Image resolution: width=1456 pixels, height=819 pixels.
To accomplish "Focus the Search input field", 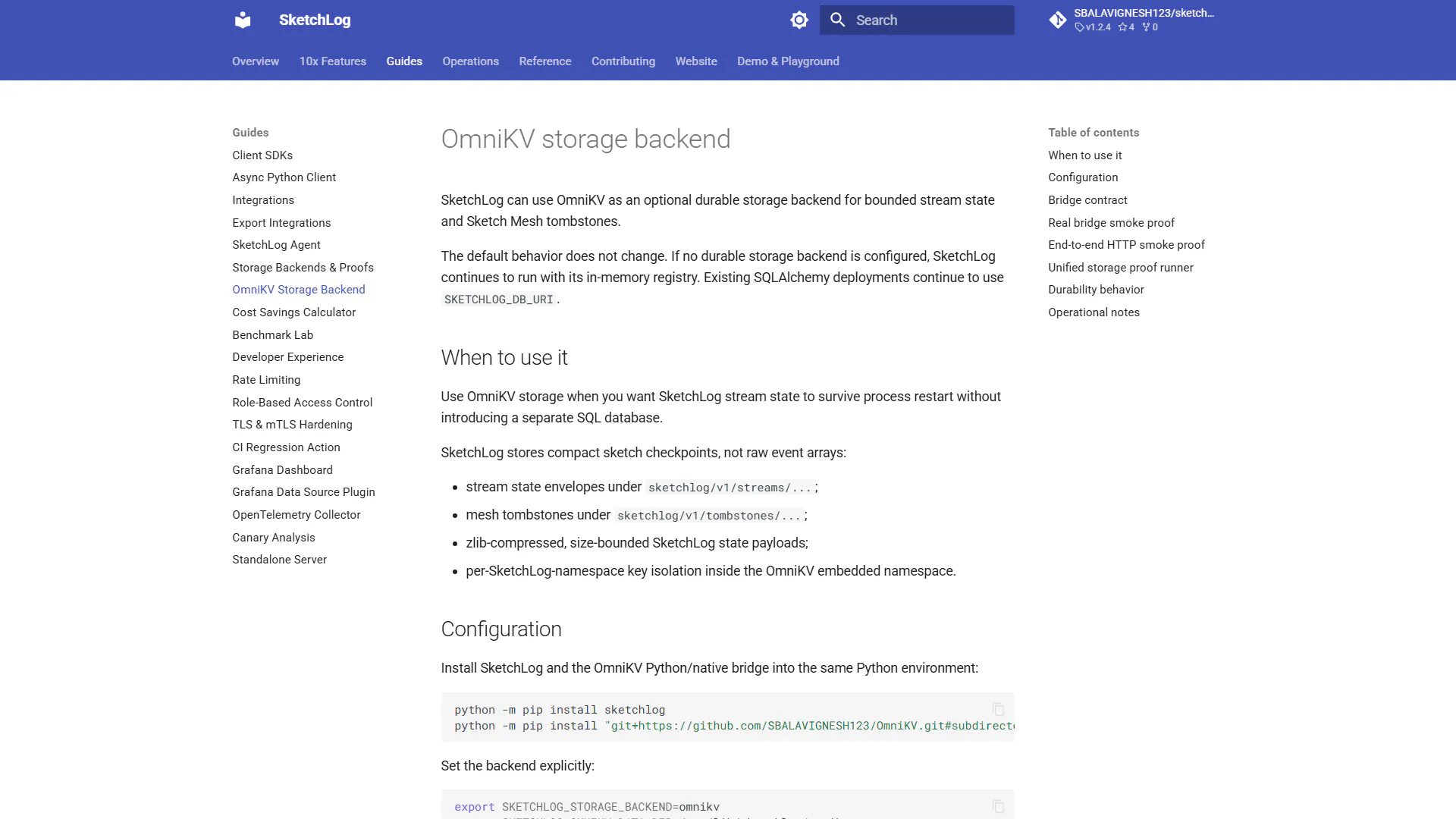I will [917, 20].
